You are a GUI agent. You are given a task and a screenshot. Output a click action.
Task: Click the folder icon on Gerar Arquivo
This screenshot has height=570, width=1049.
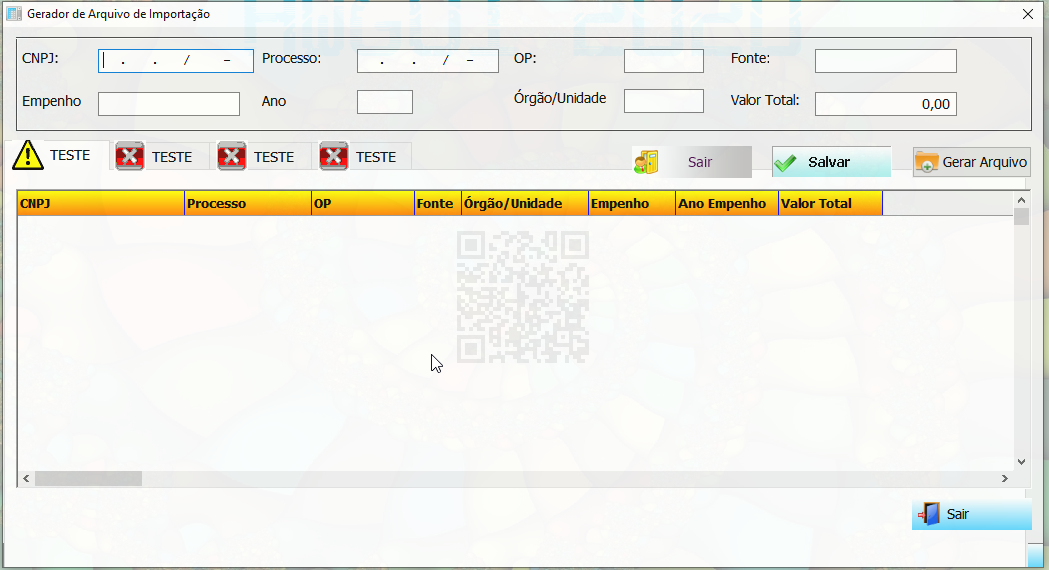927,162
